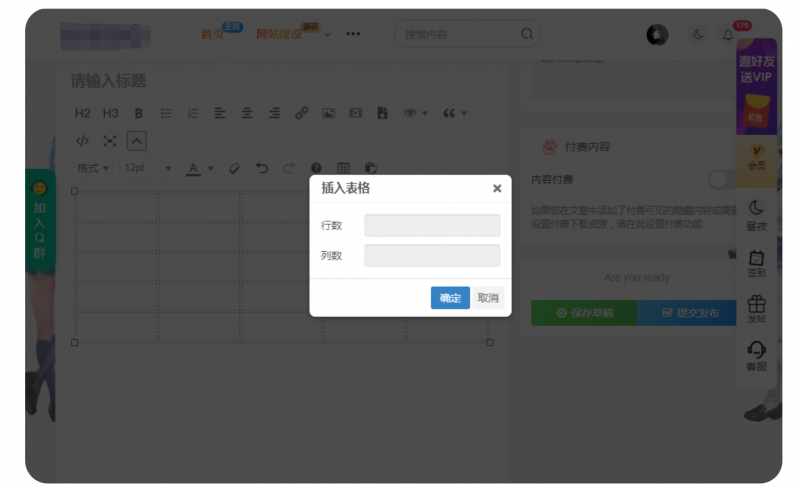The height and width of the screenshot is (489, 800).
Task: Close the 插入表格 dialog with the X
Action: click(x=497, y=188)
